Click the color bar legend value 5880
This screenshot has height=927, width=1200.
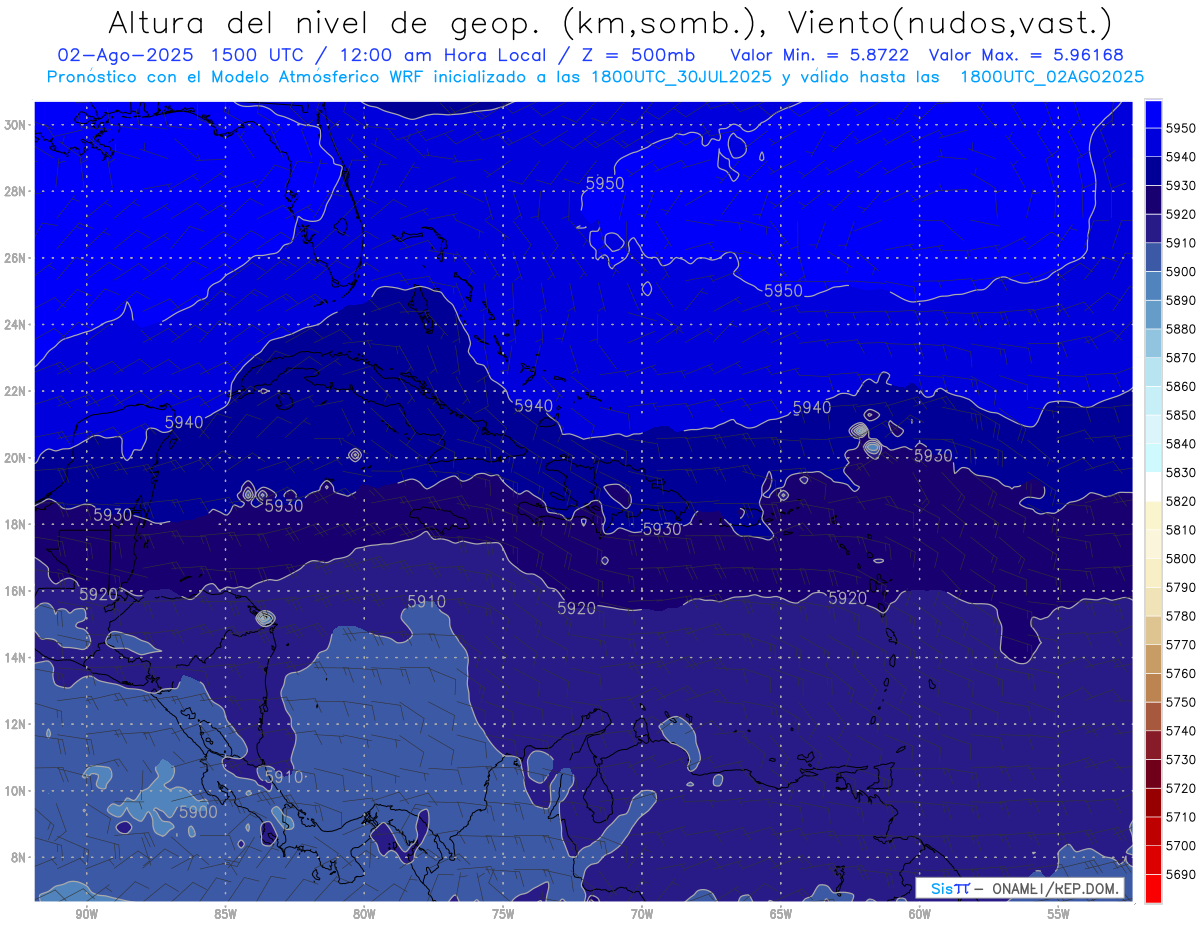pos(1181,329)
